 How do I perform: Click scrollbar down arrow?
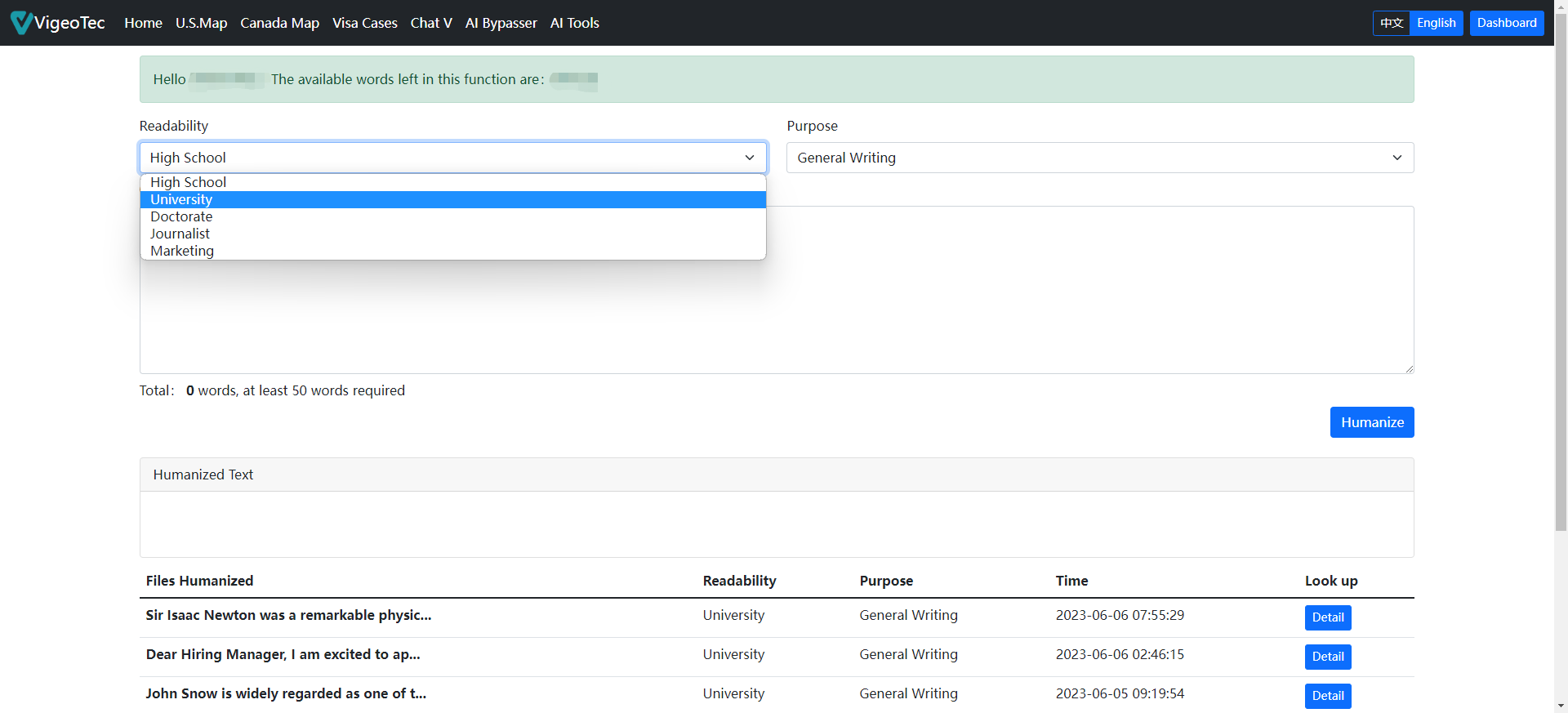point(1561,706)
